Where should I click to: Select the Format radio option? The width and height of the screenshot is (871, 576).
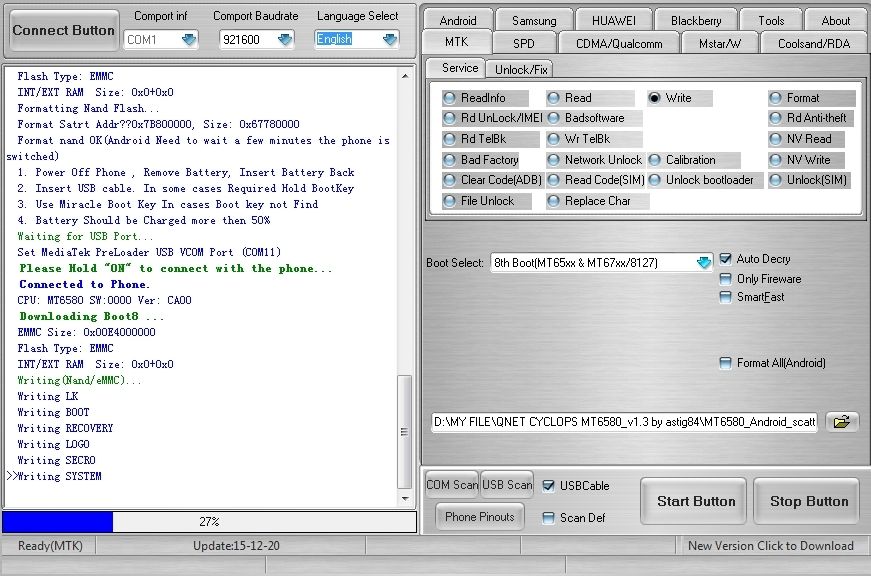point(777,98)
